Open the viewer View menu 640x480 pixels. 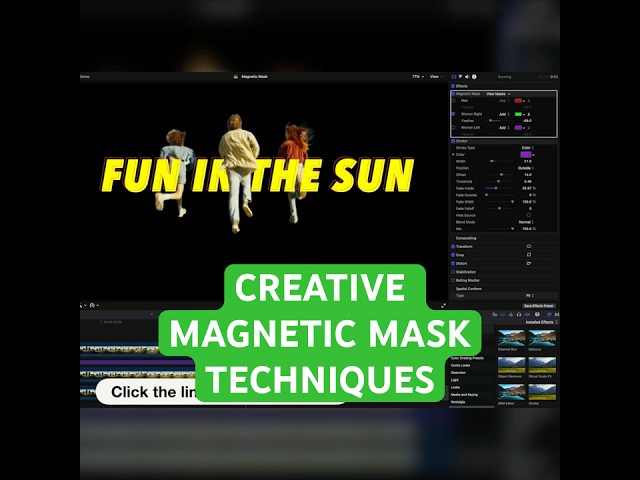[x=436, y=77]
